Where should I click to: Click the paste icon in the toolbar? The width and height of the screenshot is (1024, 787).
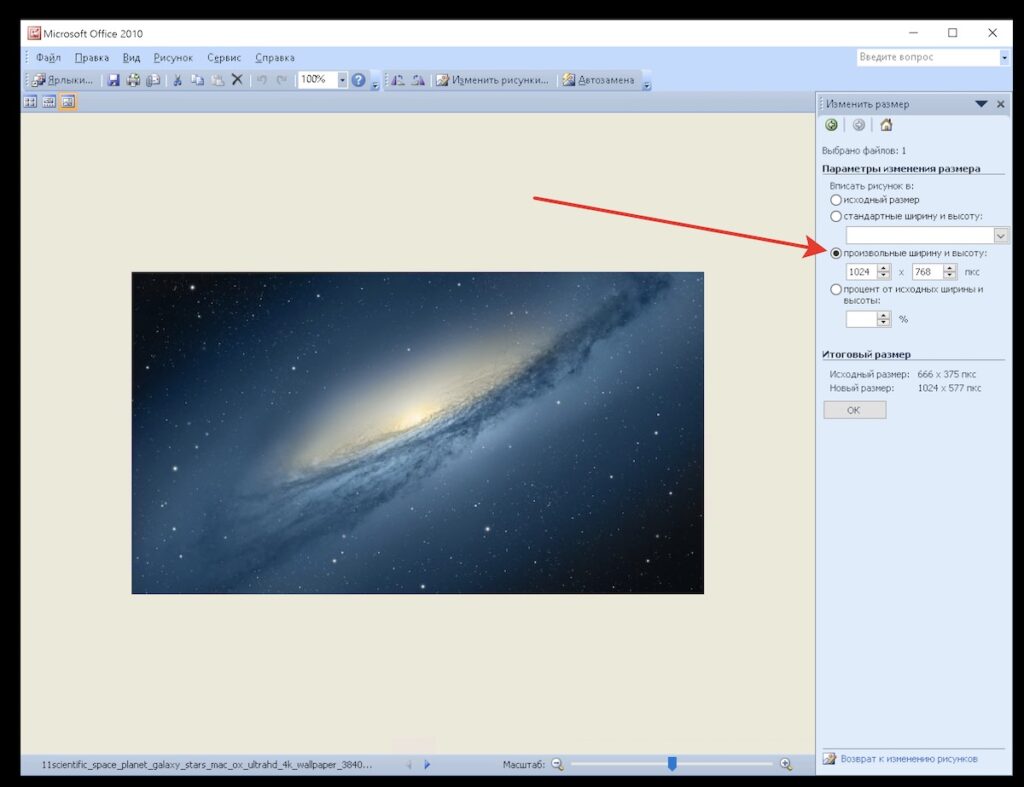217,80
